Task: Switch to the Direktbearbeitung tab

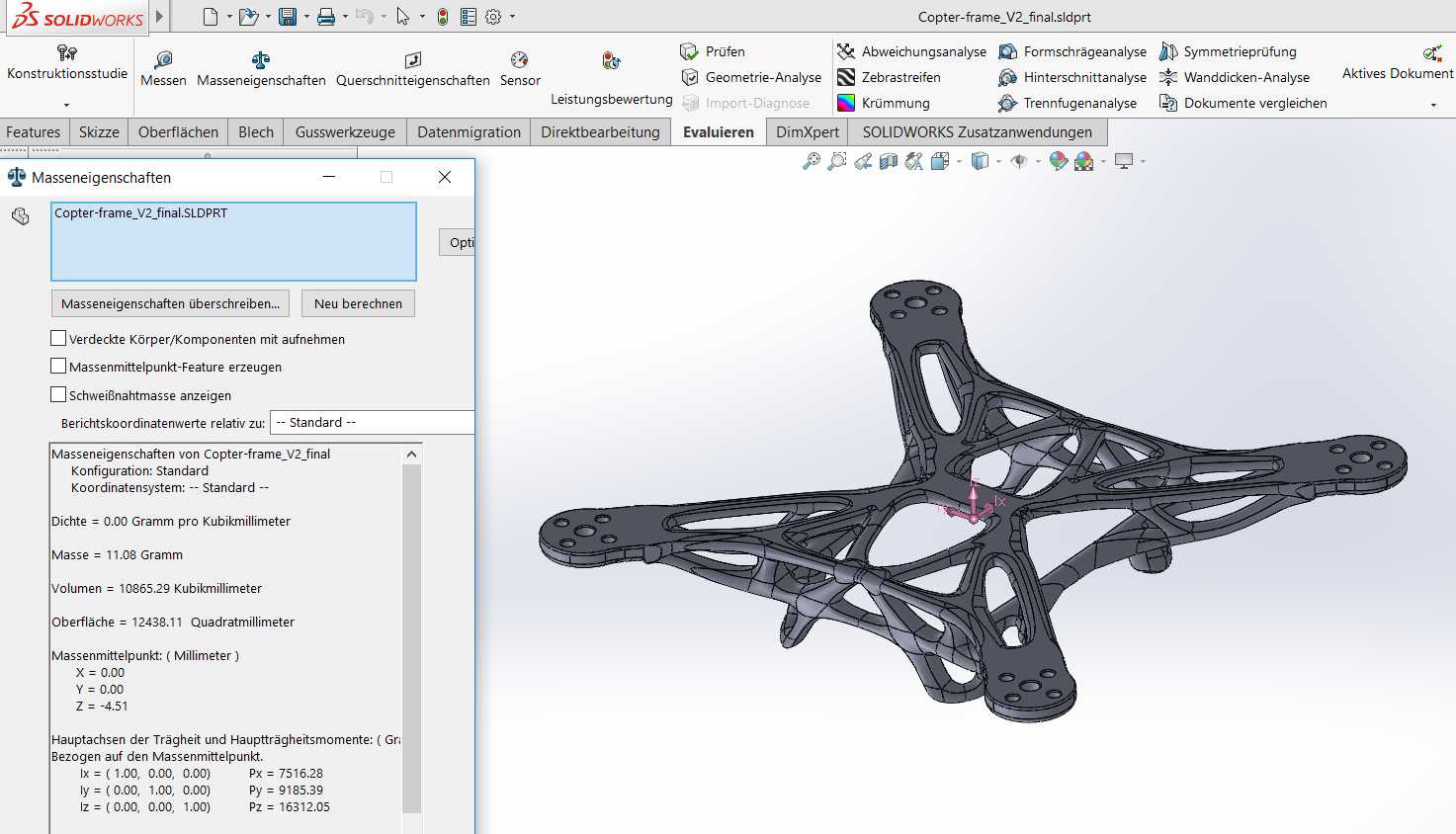Action: [600, 131]
